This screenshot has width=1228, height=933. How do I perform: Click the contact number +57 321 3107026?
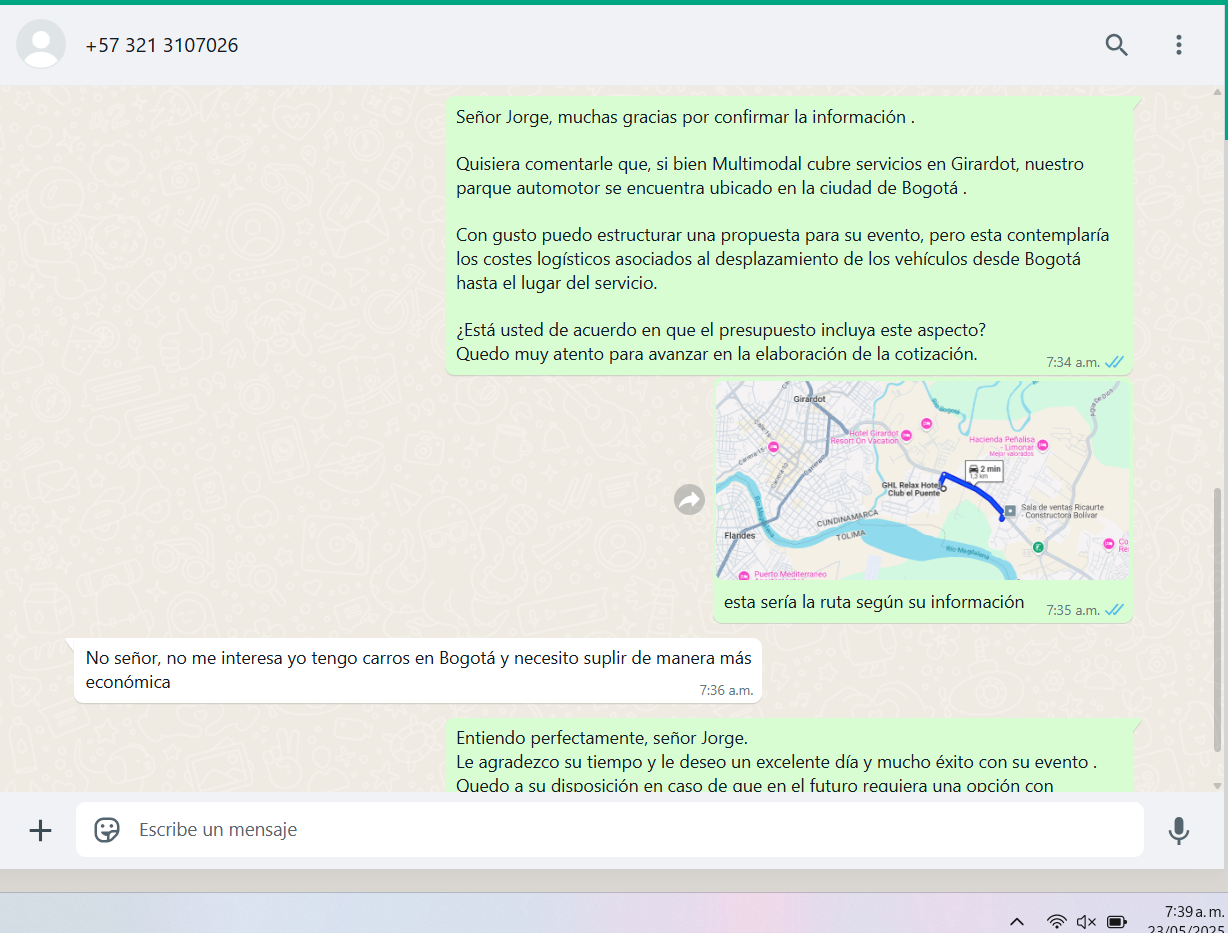click(x=162, y=45)
